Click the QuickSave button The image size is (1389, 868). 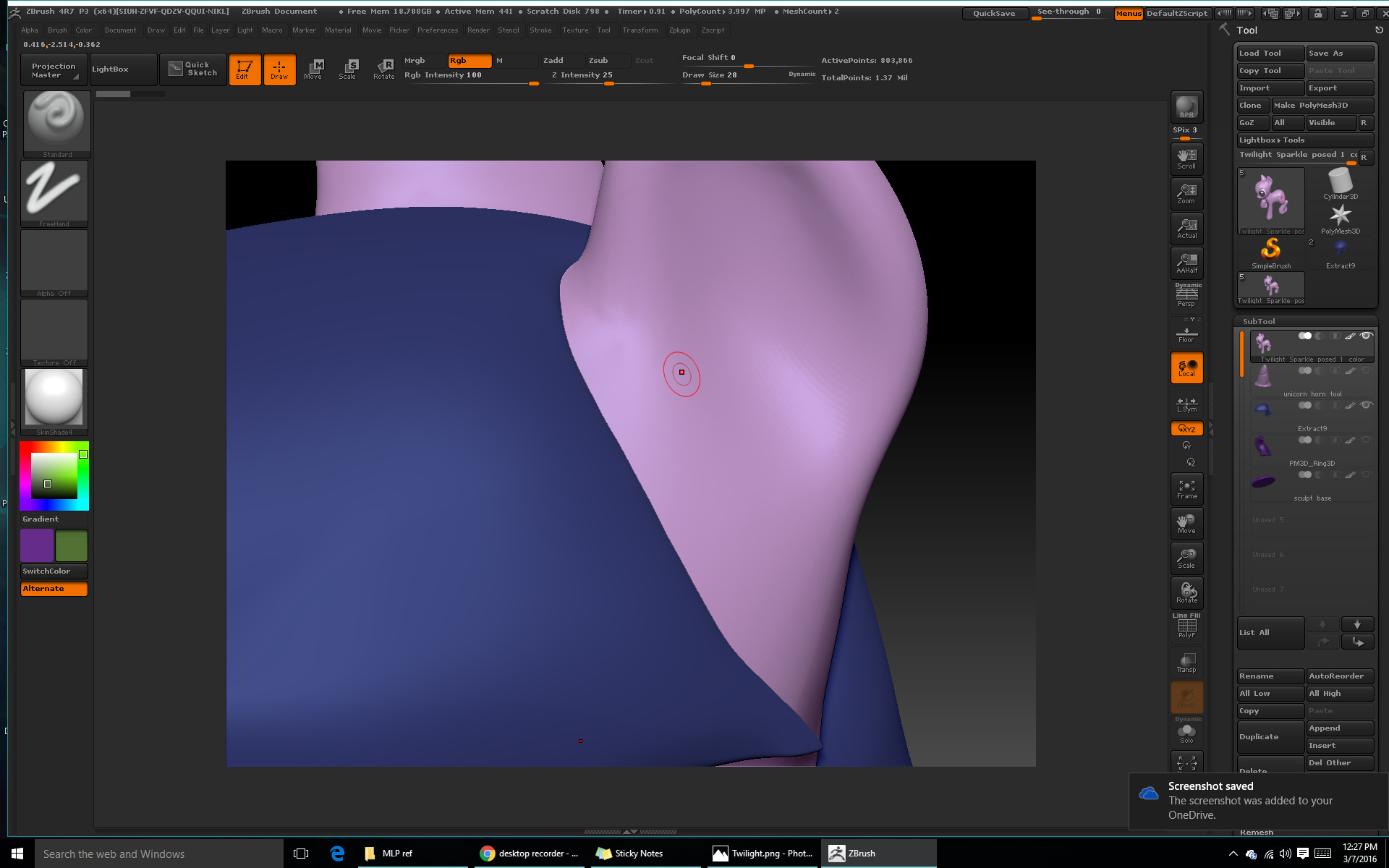coord(994,13)
